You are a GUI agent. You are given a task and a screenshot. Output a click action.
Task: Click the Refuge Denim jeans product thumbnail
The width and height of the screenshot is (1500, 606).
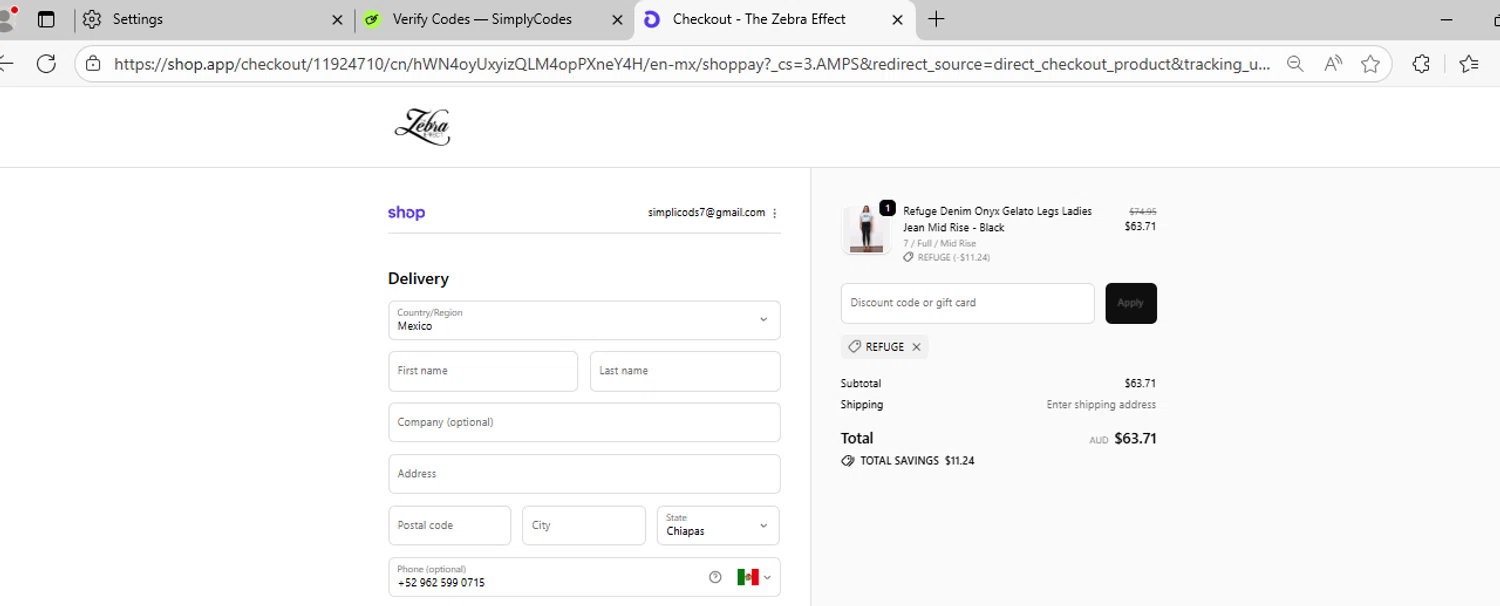pyautogui.click(x=867, y=230)
